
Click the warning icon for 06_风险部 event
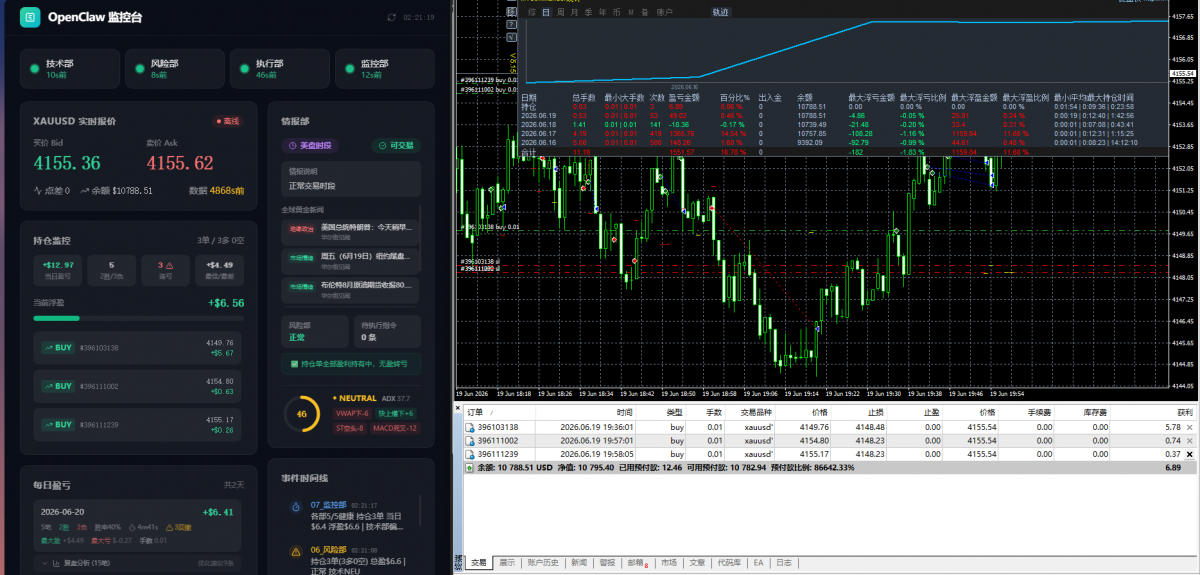tap(295, 552)
